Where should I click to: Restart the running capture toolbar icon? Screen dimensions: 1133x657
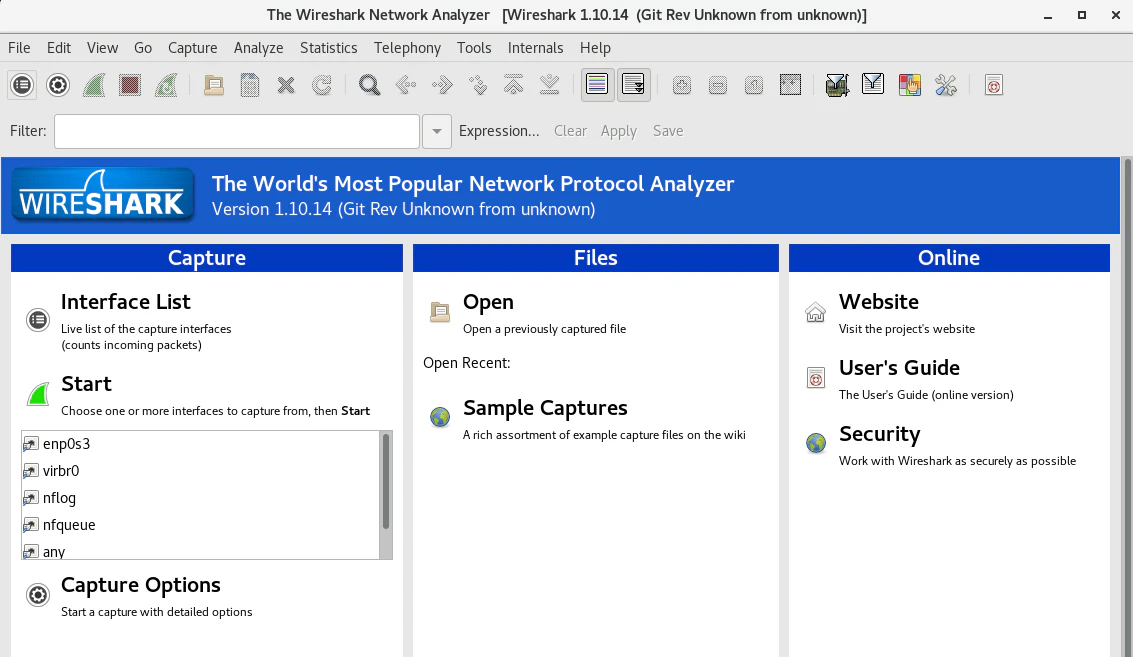(166, 85)
